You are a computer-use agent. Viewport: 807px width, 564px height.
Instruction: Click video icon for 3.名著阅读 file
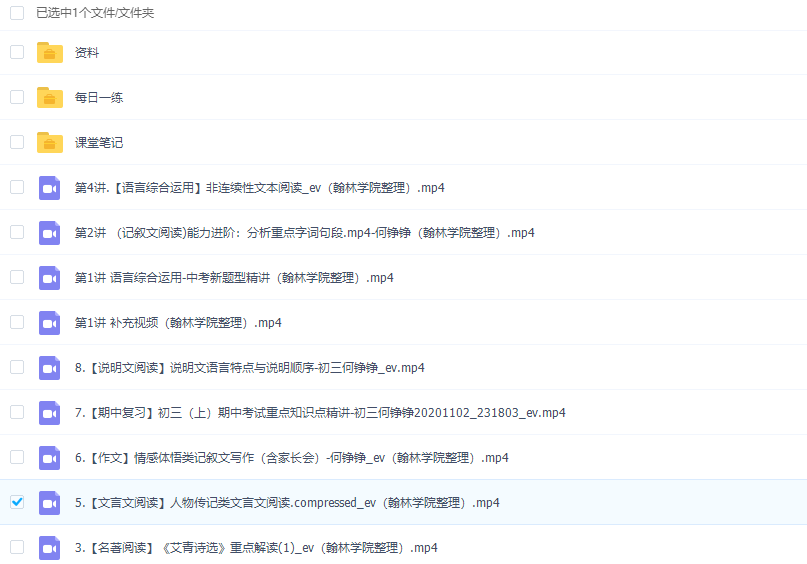[49, 548]
